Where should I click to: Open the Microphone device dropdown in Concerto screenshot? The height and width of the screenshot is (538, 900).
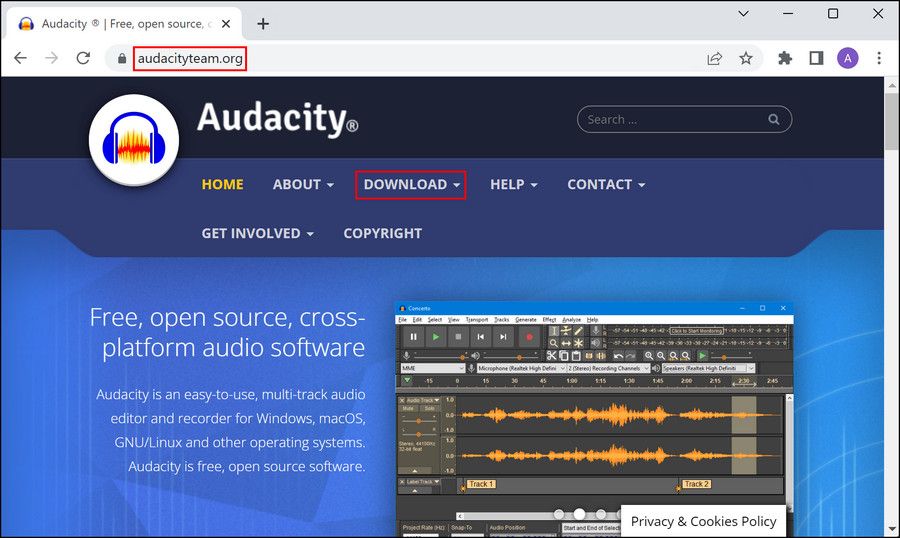pyautogui.click(x=521, y=368)
